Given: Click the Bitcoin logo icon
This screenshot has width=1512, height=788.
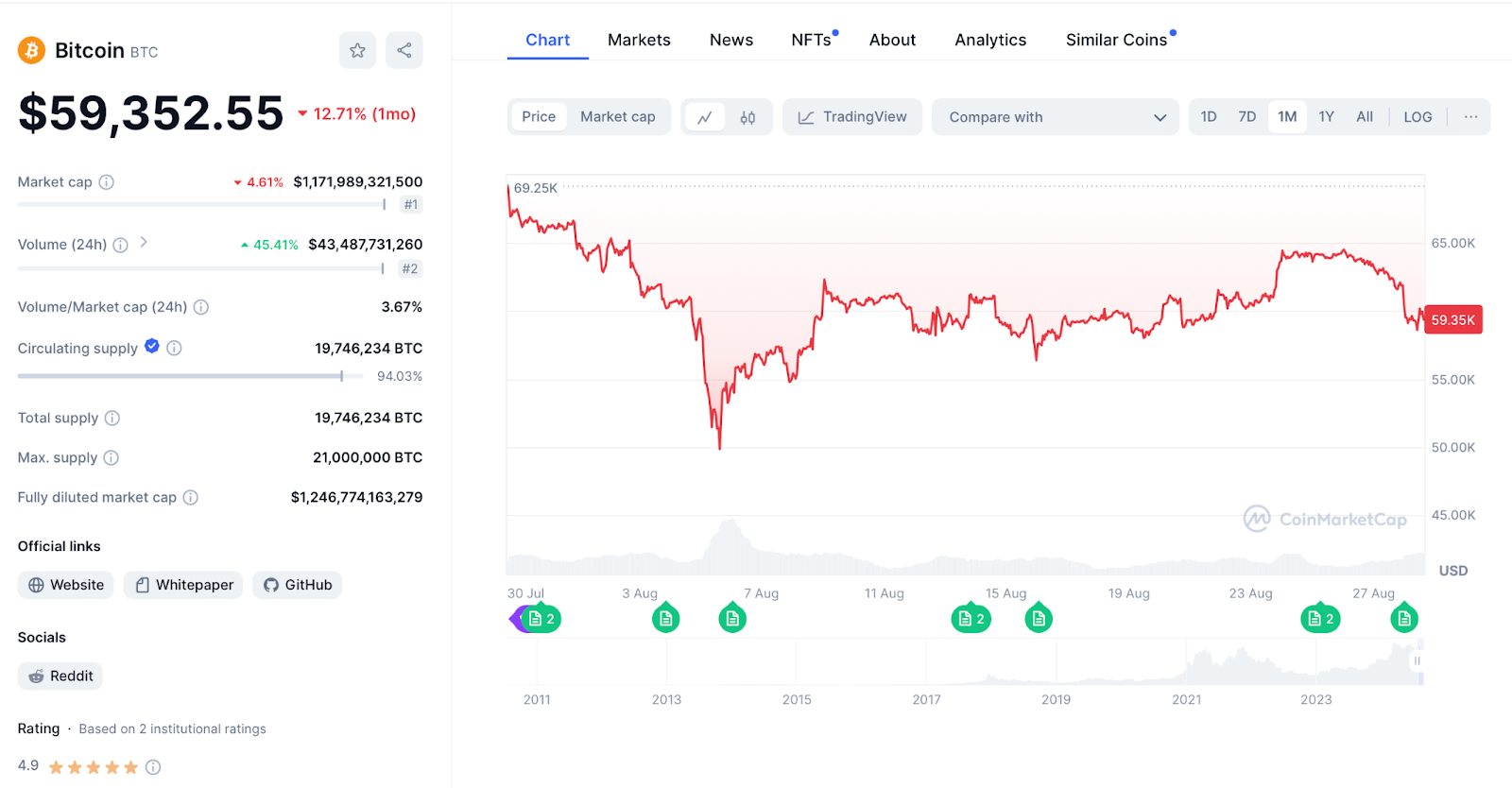Looking at the screenshot, I should [x=31, y=50].
